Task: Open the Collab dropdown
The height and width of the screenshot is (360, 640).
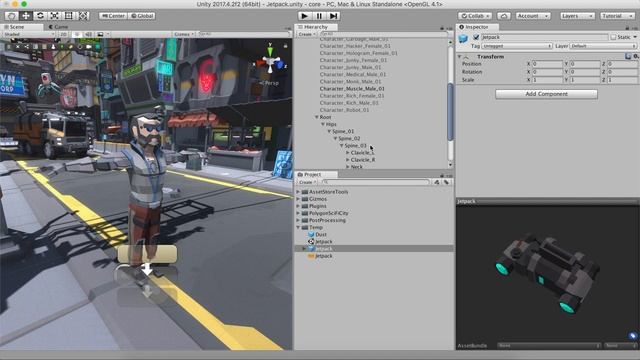Action: click(475, 16)
